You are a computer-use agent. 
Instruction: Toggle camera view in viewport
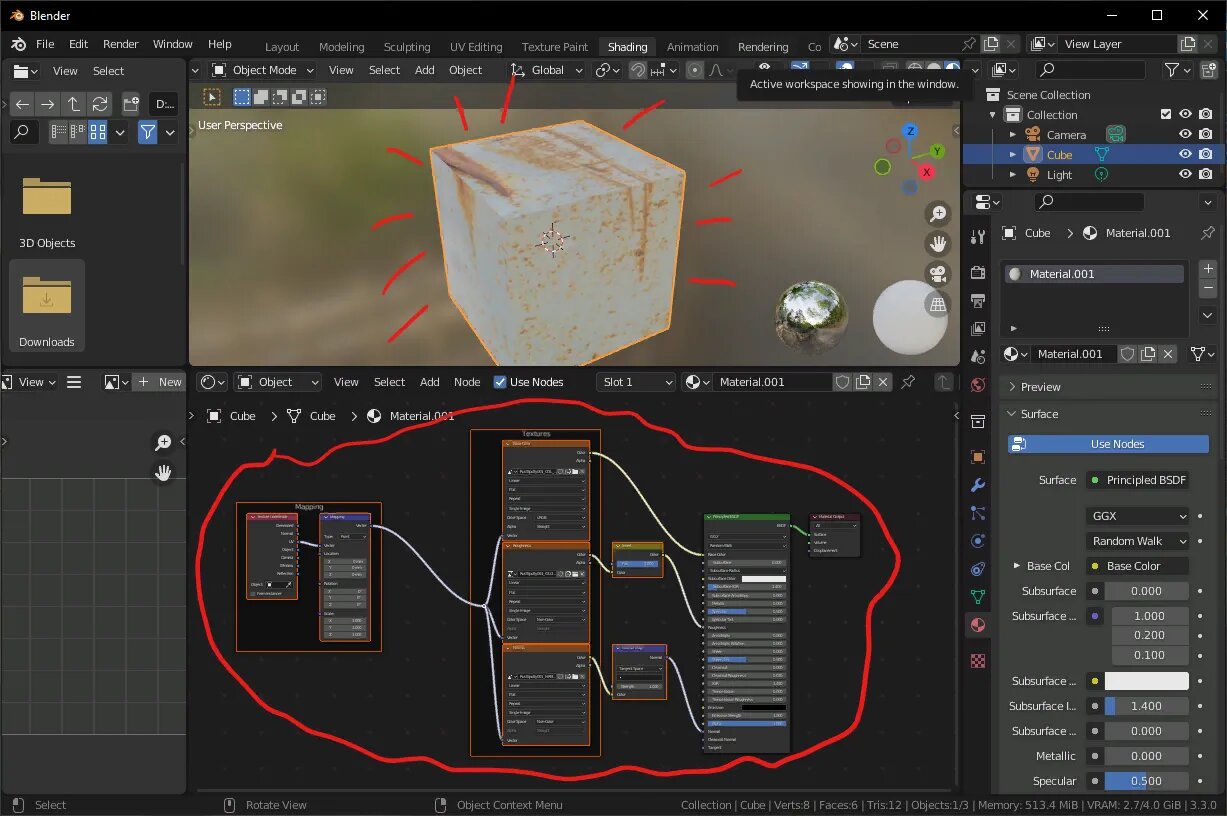click(938, 274)
